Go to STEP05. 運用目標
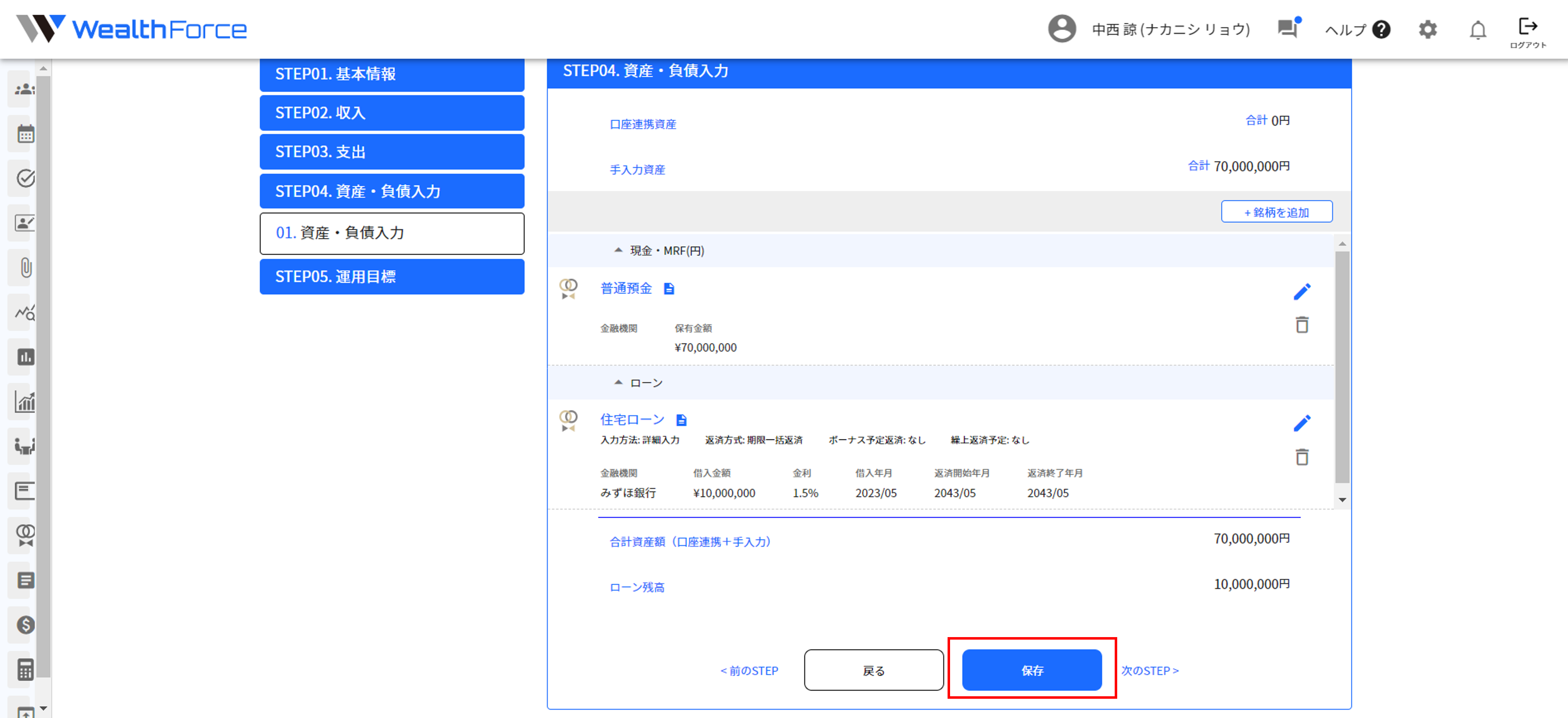 tap(392, 277)
